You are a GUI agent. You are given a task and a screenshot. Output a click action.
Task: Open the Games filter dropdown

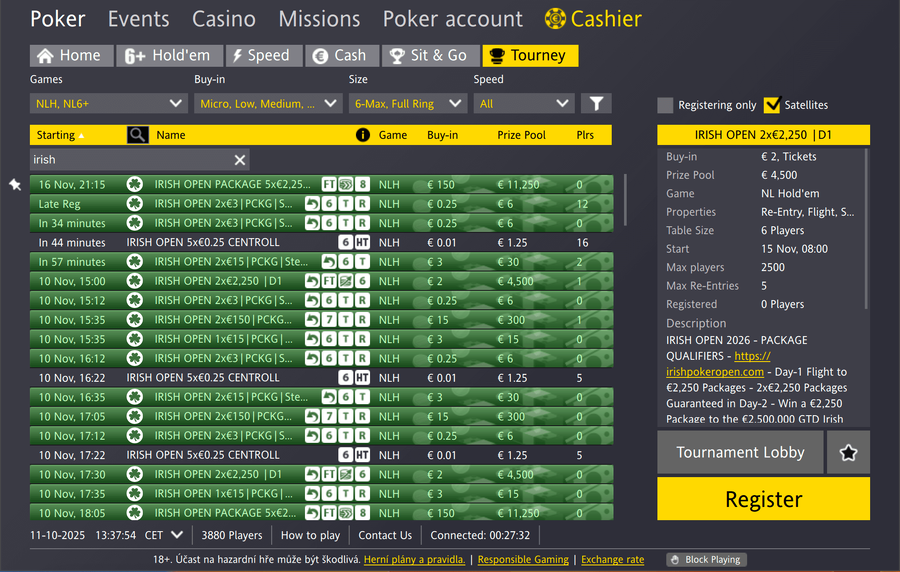tap(108, 103)
